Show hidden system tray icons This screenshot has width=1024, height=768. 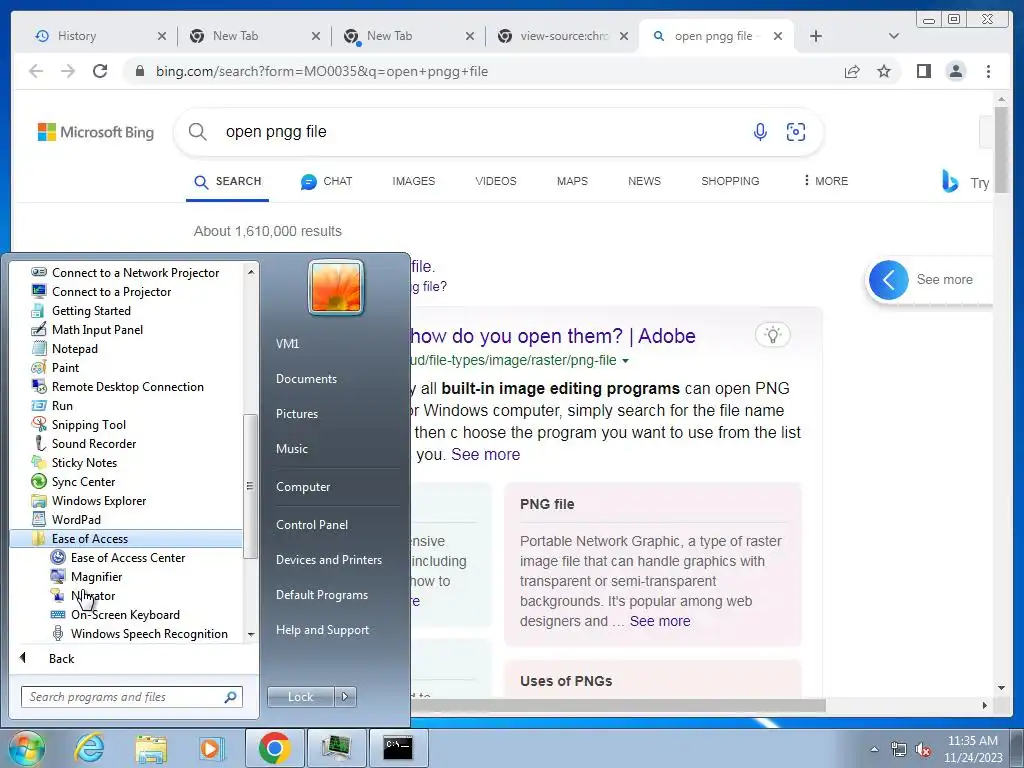[874, 748]
